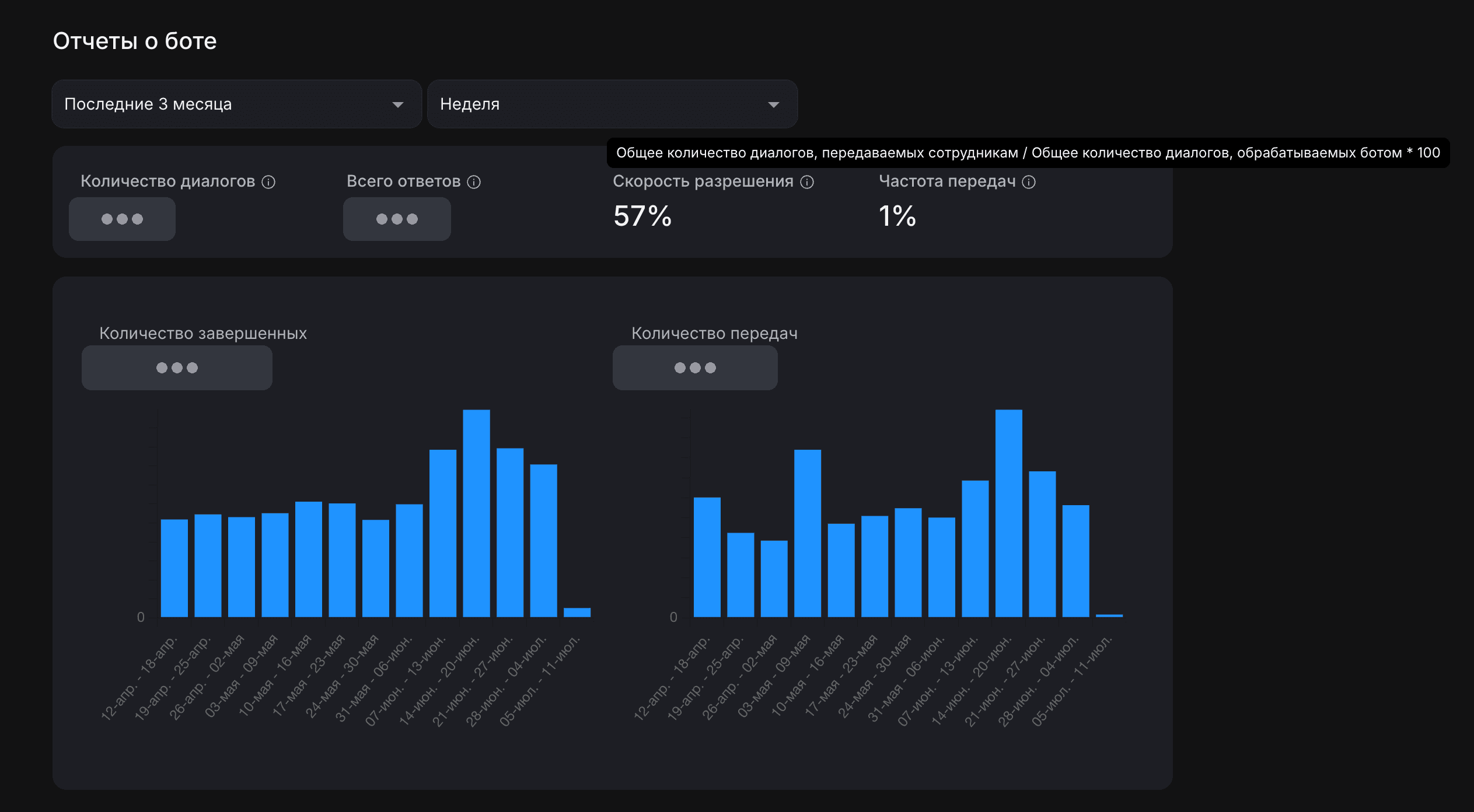Click the 12-апр. - 18-апр. bar in completed chart
This screenshot has height=812, width=1474.
click(174, 568)
